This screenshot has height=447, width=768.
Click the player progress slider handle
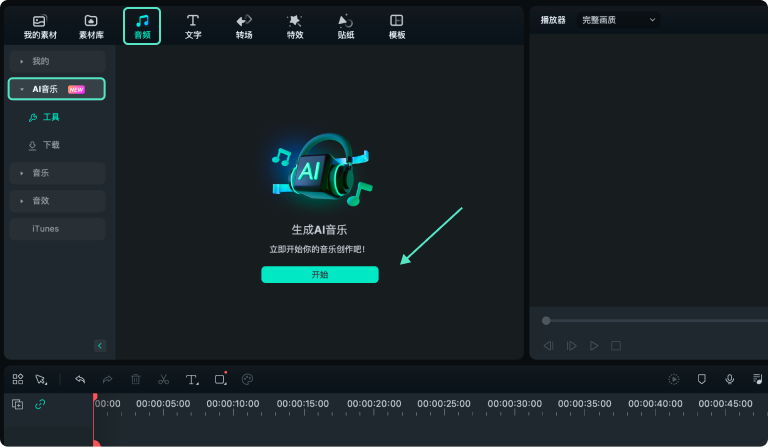point(546,321)
